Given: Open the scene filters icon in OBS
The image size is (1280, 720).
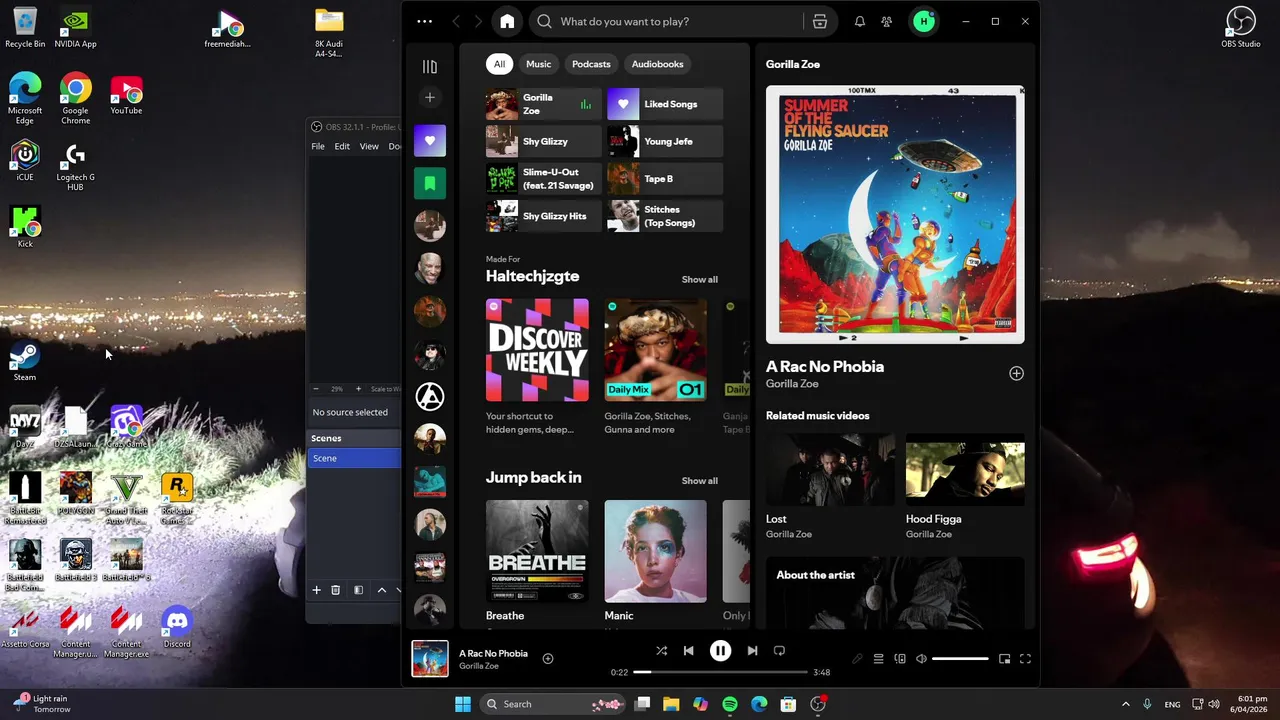Looking at the screenshot, I should click(x=358, y=590).
